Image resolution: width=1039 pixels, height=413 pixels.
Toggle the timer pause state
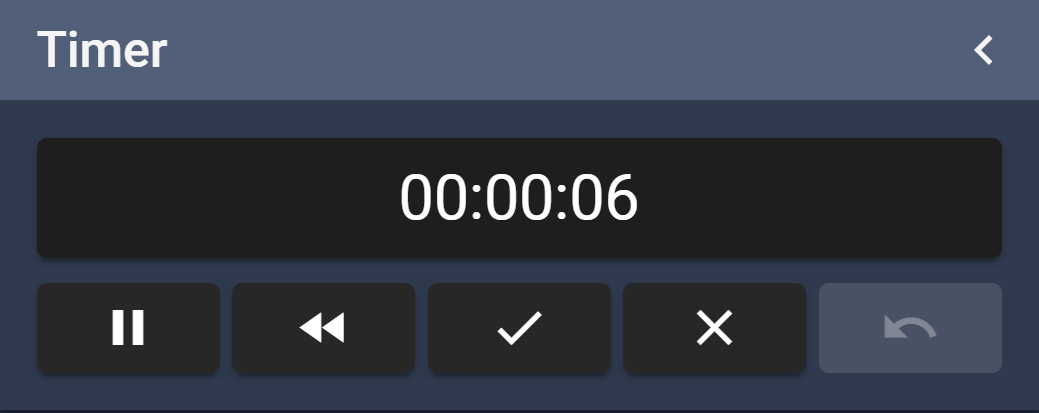(128, 328)
